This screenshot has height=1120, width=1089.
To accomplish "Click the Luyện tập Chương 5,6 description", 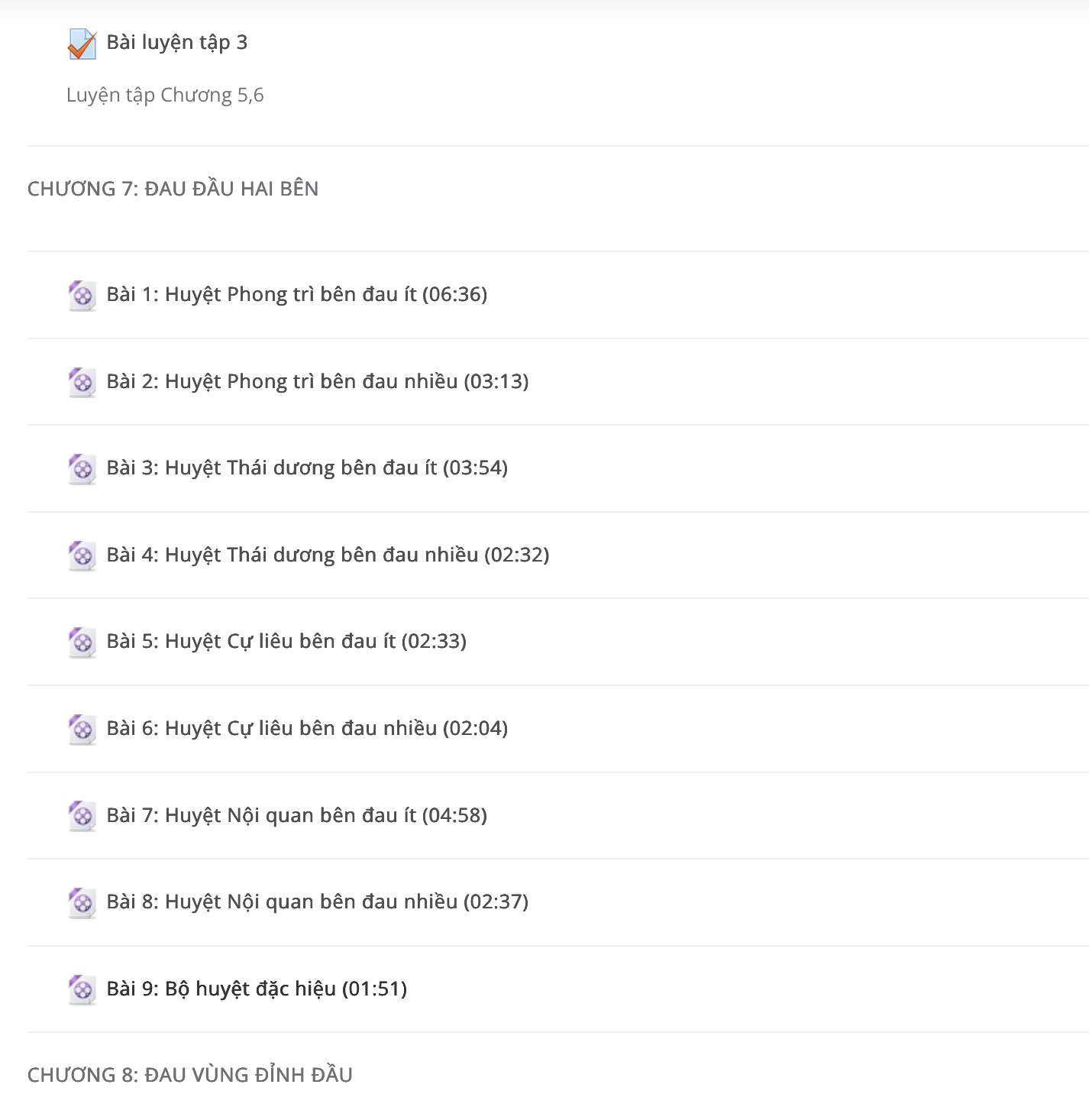I will tap(165, 95).
